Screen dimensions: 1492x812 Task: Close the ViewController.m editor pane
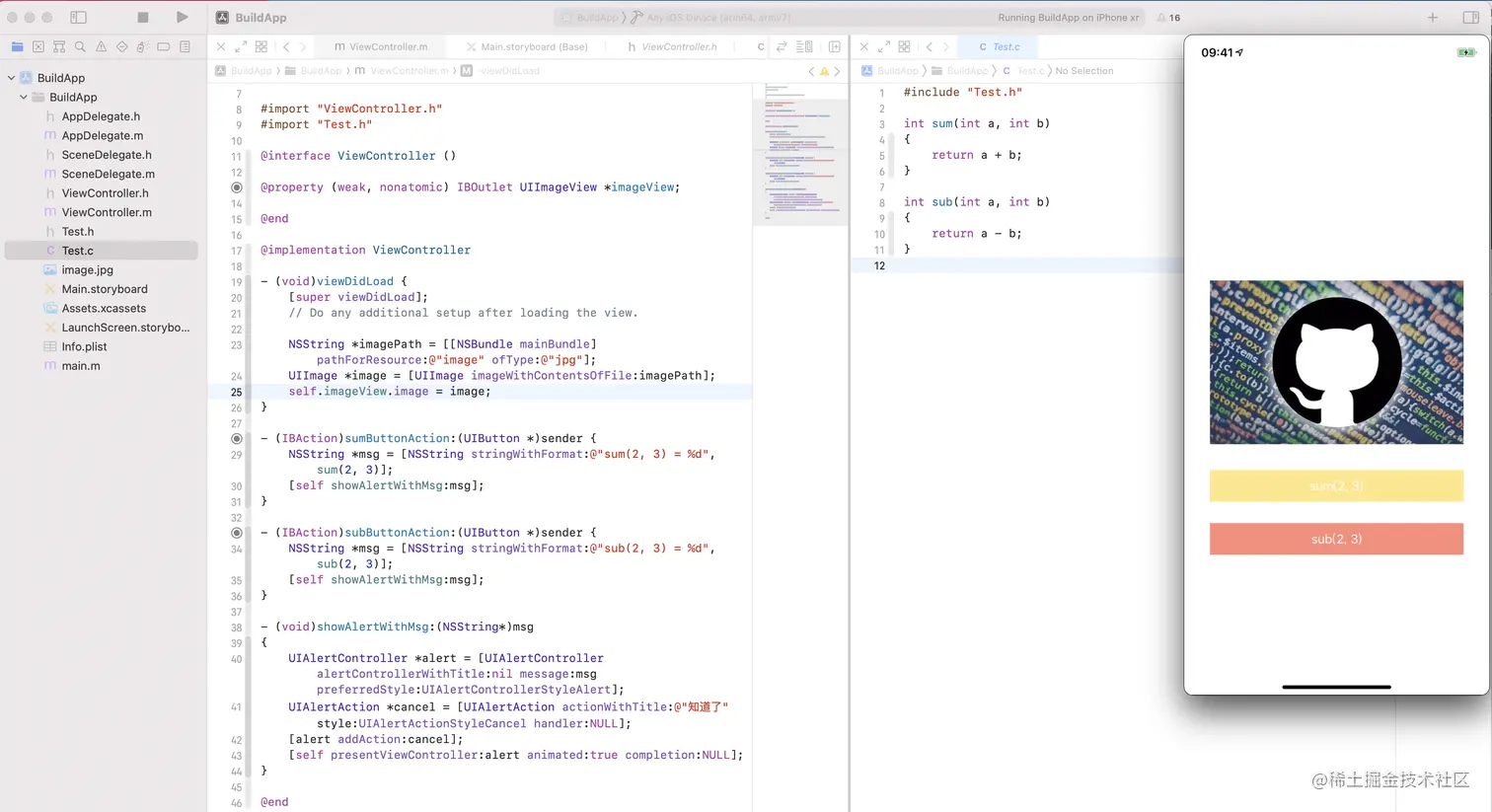tap(221, 46)
